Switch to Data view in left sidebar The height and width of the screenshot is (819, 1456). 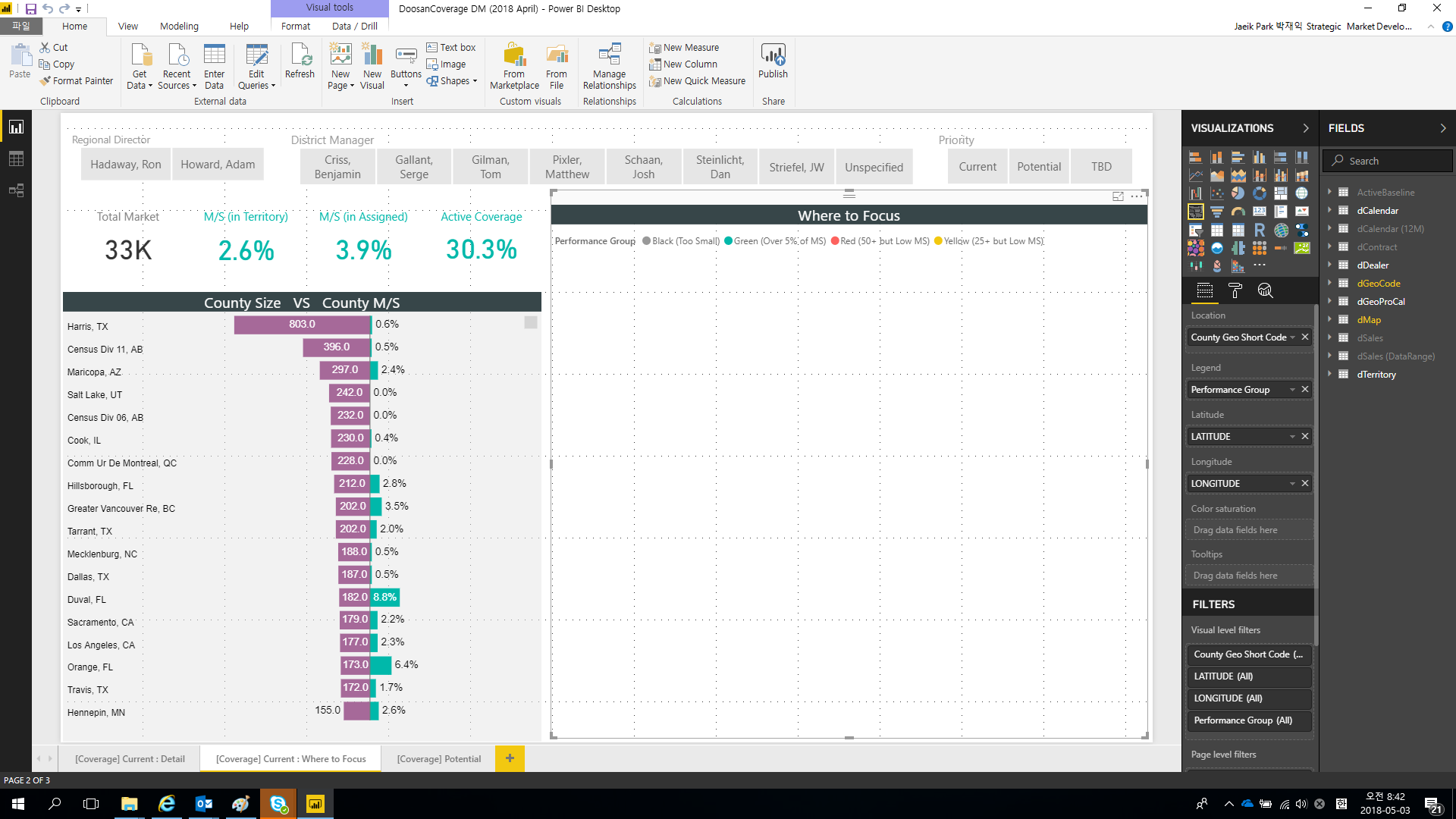pyautogui.click(x=16, y=158)
